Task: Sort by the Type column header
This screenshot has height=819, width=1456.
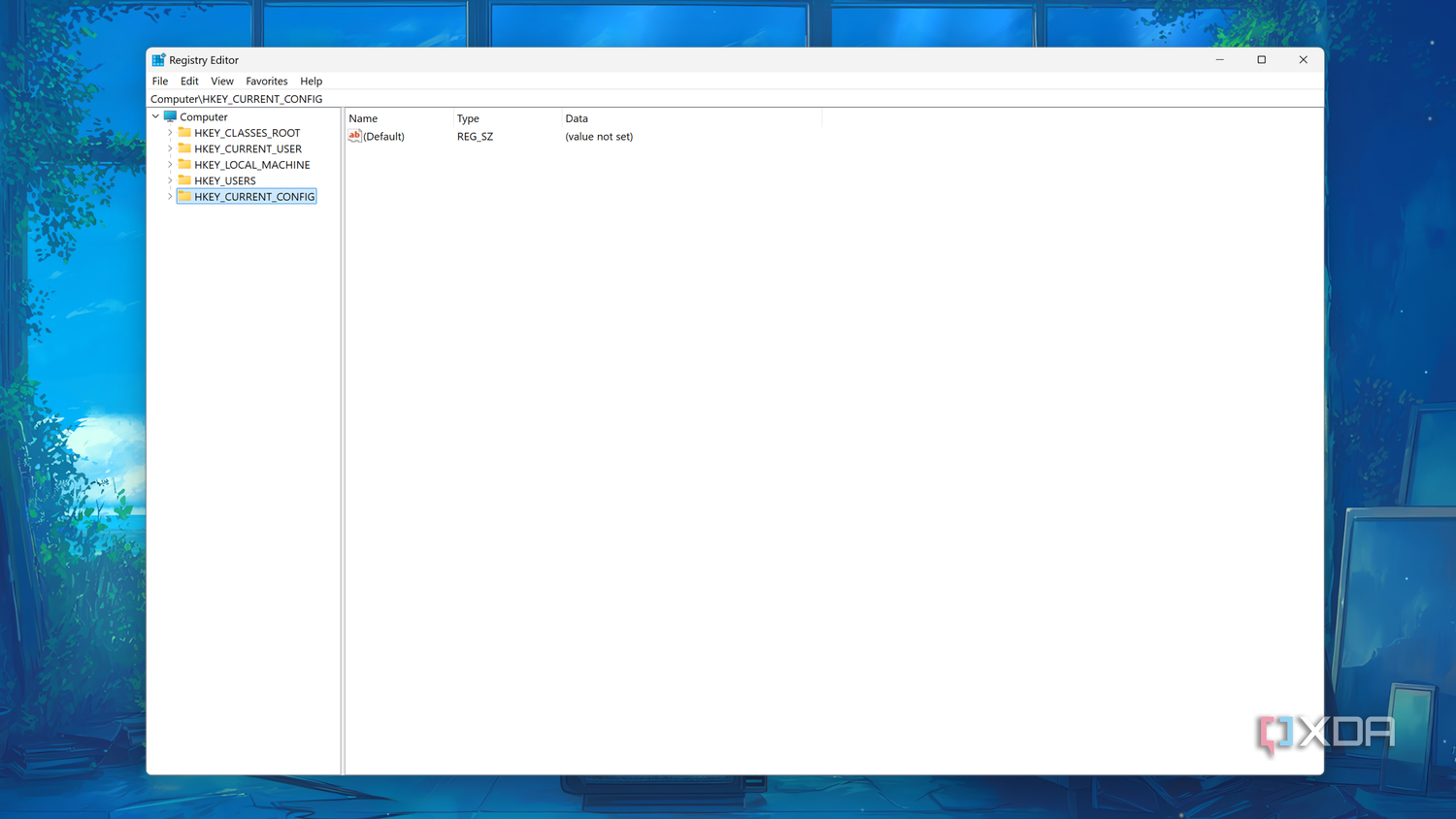Action: pyautogui.click(x=508, y=118)
